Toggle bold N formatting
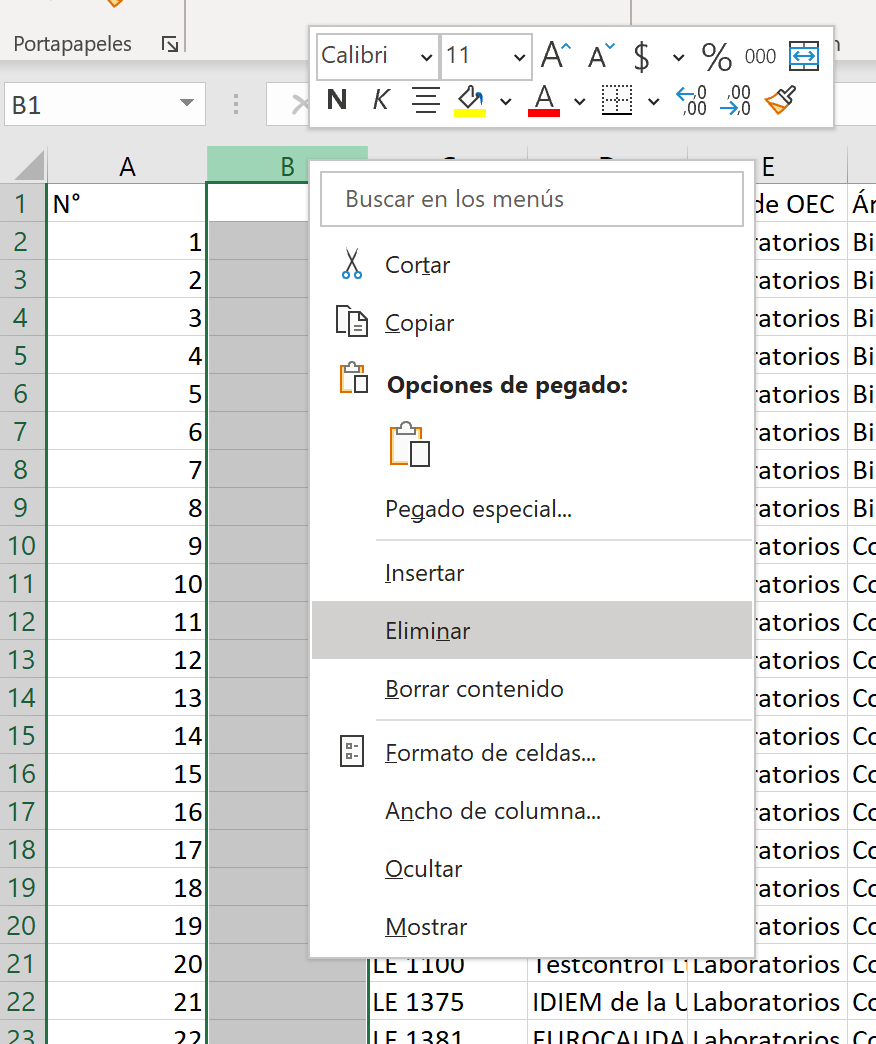This screenshot has width=876, height=1044. pos(337,100)
